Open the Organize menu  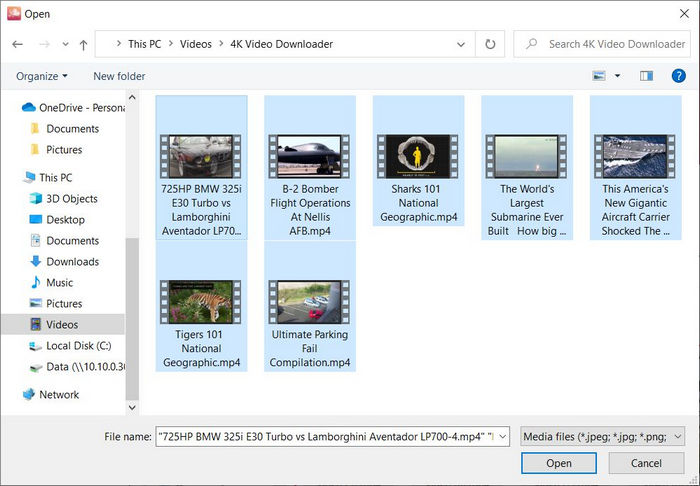42,76
